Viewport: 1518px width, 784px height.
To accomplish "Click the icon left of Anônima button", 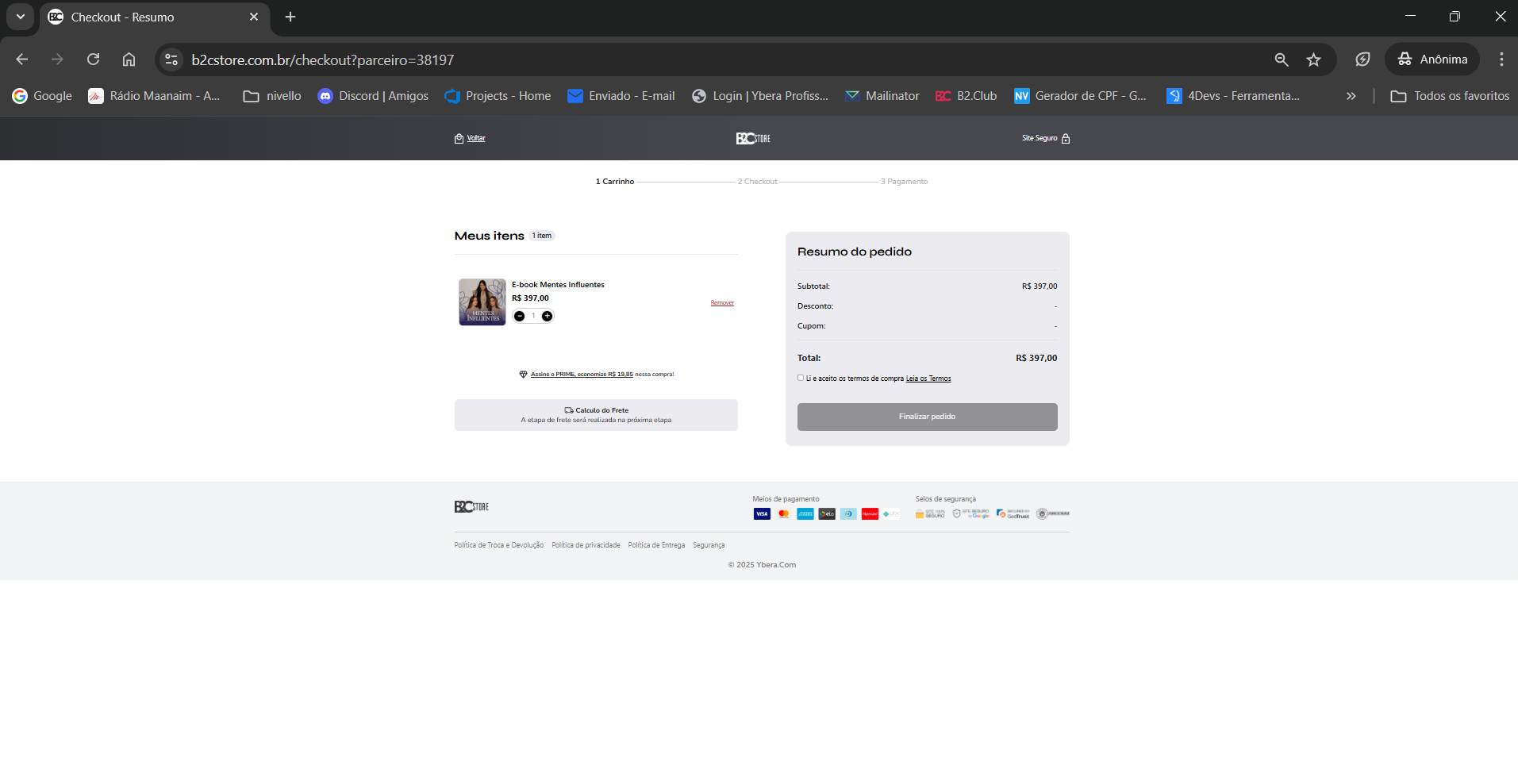I will 1362,60.
